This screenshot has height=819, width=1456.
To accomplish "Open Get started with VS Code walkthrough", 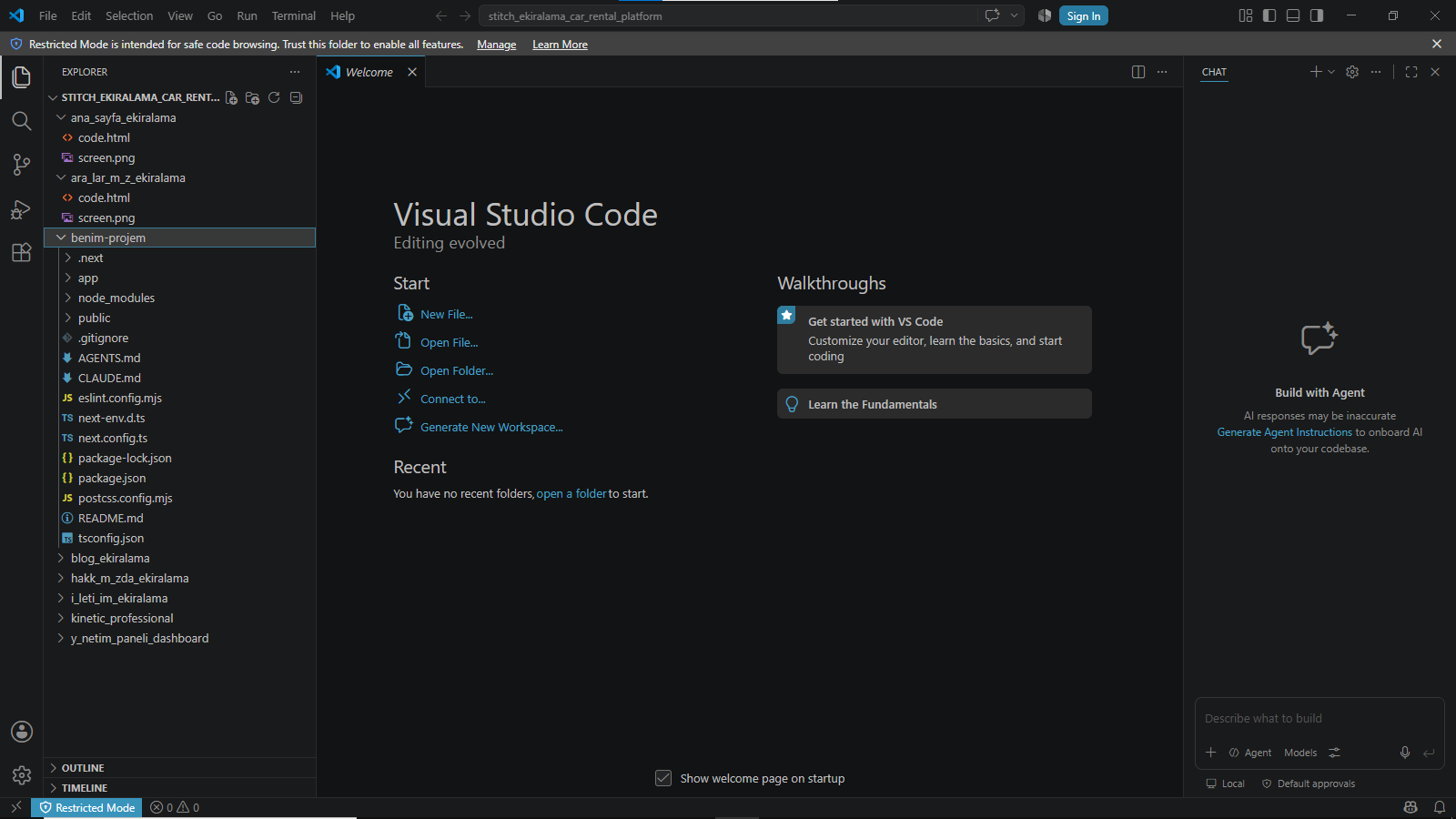I will click(935, 339).
